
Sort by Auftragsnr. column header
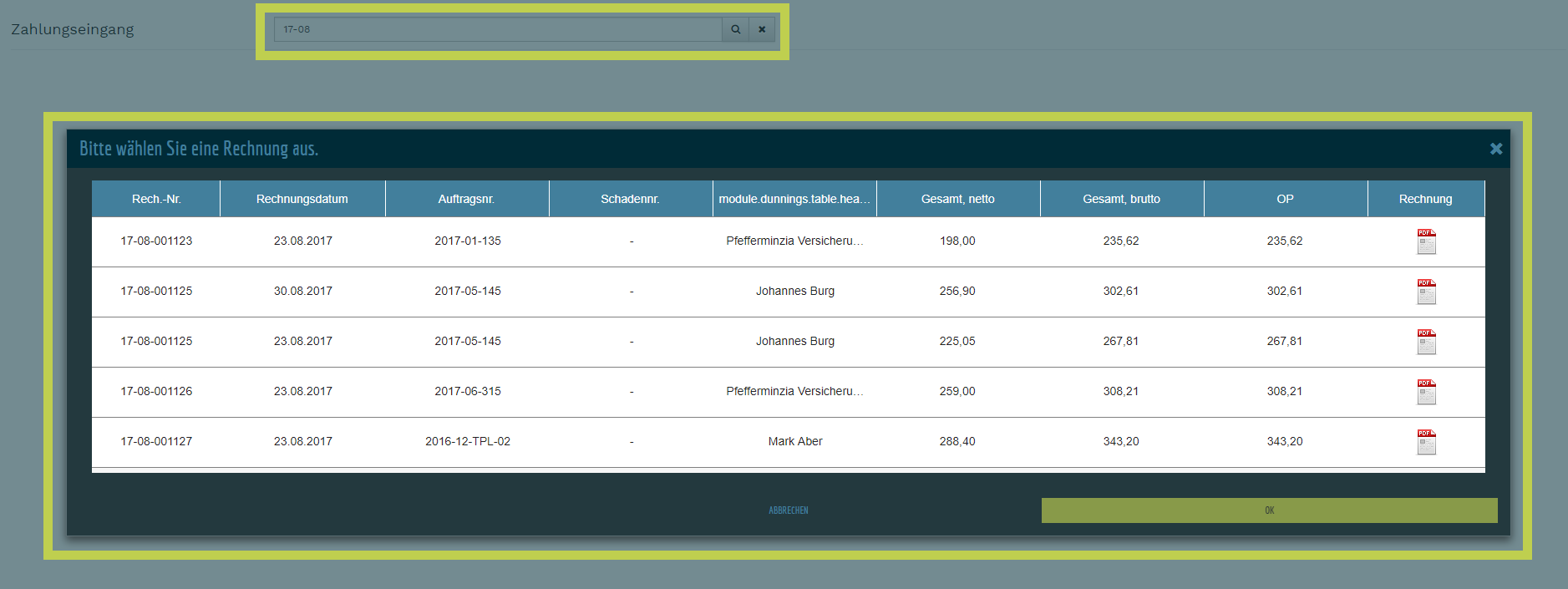(466, 199)
